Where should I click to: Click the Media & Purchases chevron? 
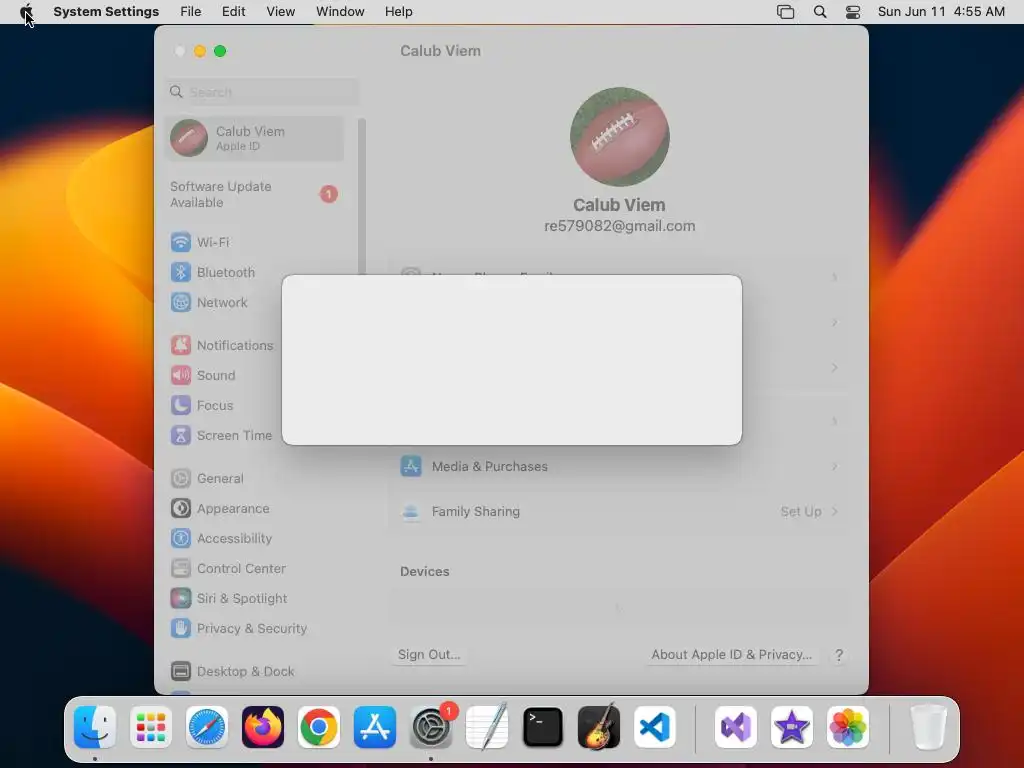tap(835, 467)
